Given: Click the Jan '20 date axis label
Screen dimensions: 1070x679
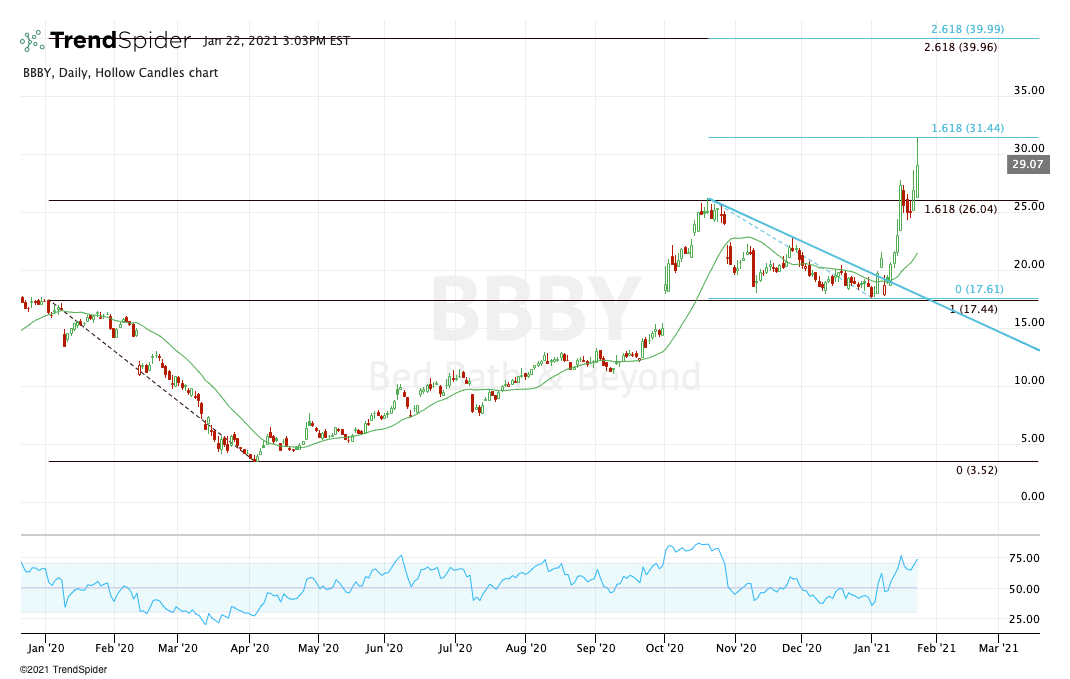Looking at the screenshot, I should [46, 648].
